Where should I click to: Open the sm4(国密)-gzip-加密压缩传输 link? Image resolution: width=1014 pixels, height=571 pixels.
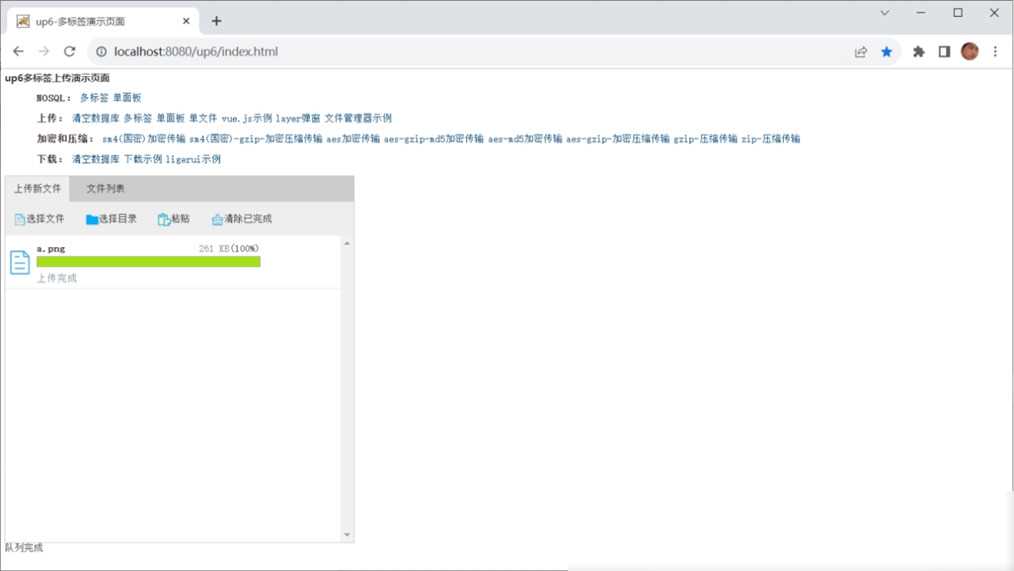[x=255, y=138]
